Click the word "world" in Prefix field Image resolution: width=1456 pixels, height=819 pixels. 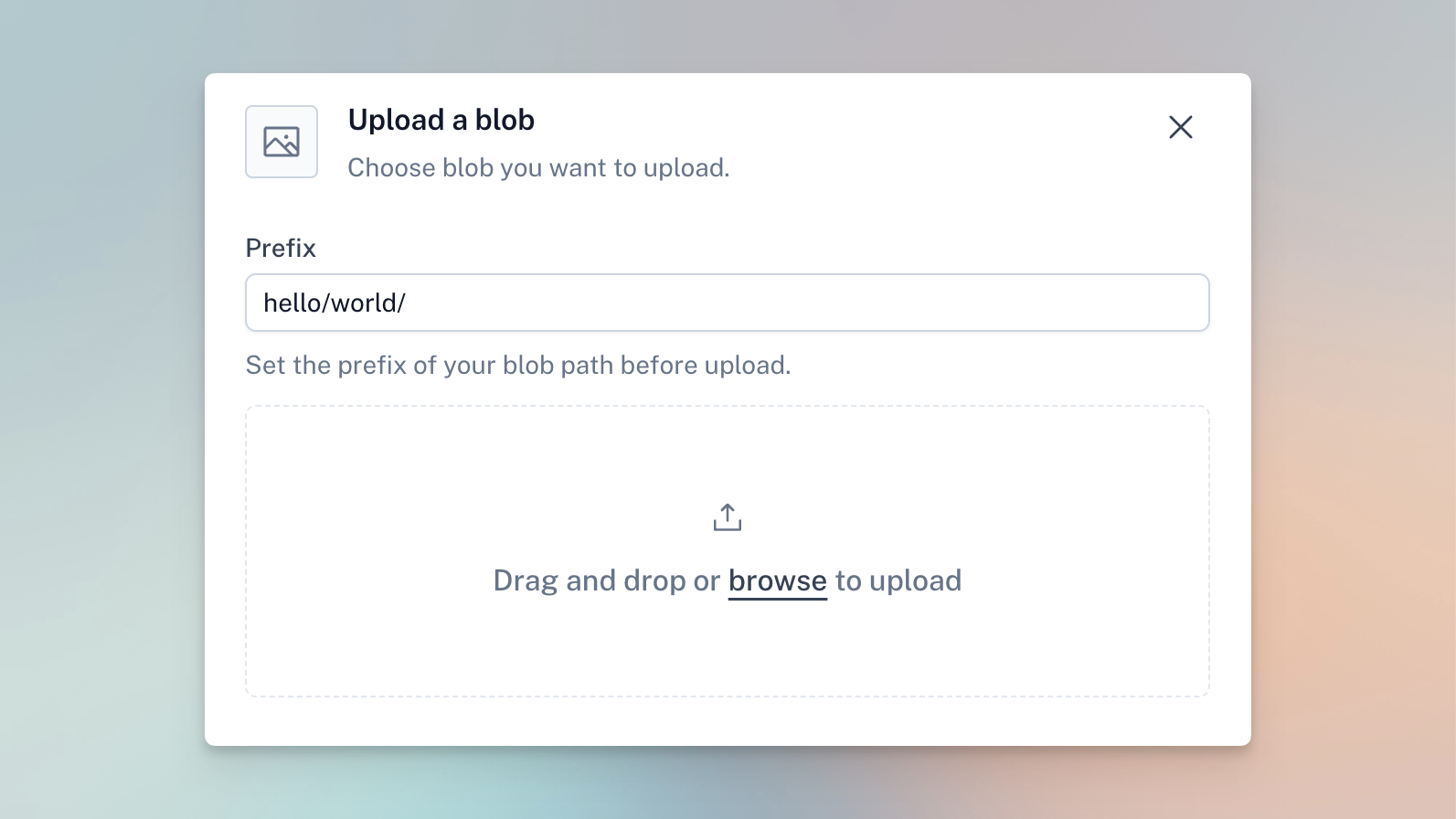(x=364, y=303)
